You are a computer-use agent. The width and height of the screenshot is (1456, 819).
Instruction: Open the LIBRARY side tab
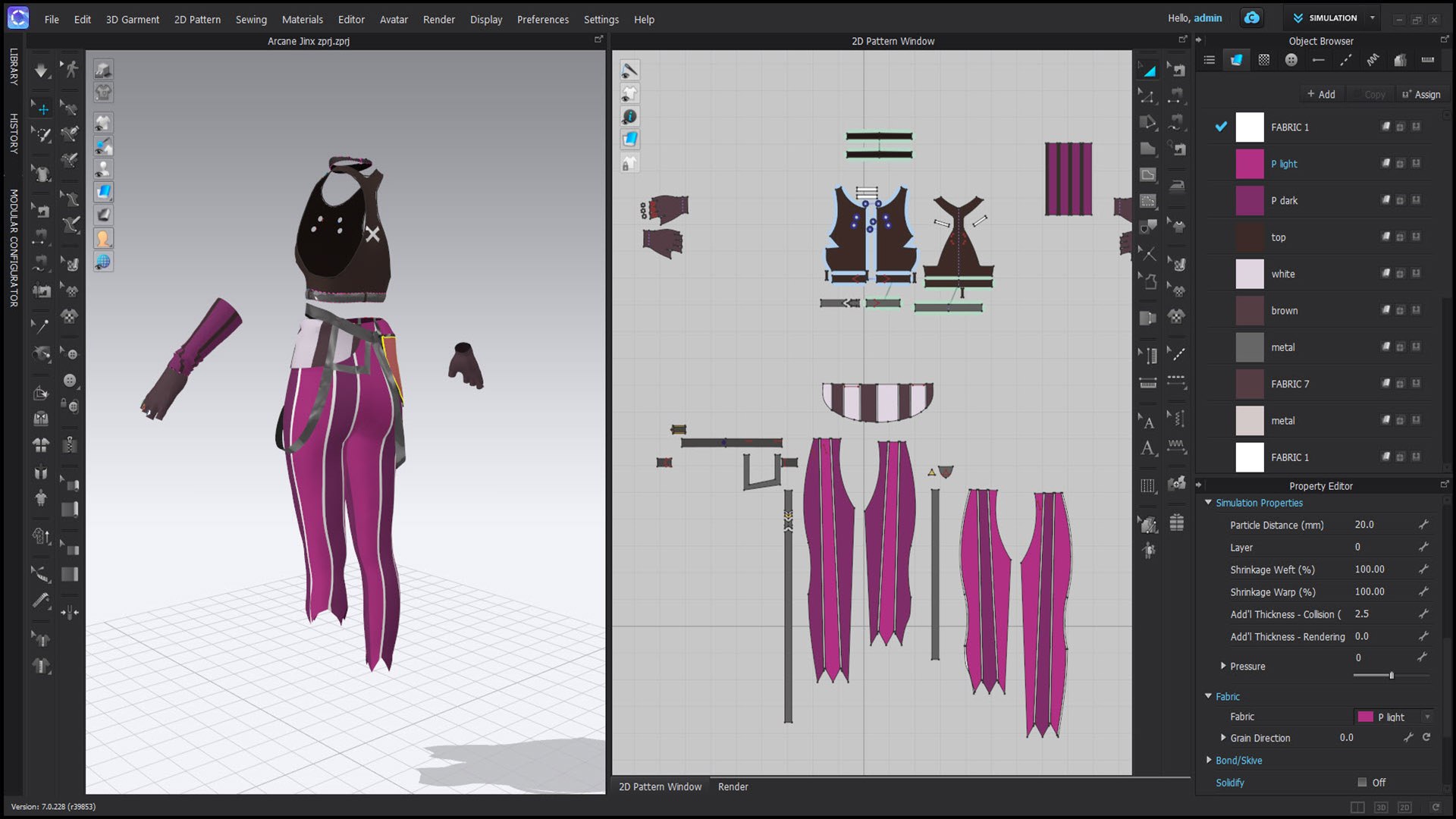(13, 67)
